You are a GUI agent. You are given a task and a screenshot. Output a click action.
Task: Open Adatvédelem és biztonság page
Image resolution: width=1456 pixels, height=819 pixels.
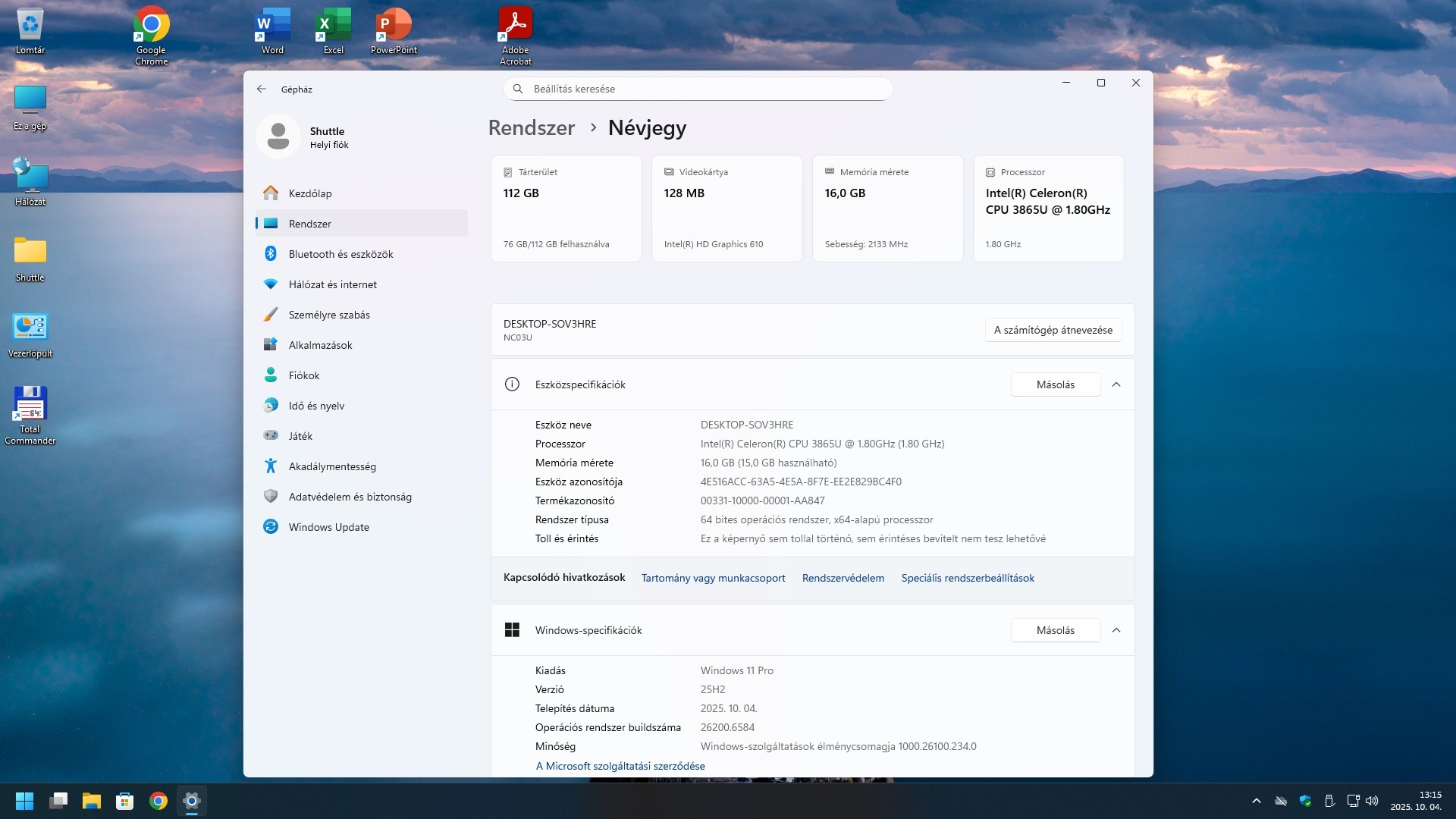coord(350,497)
